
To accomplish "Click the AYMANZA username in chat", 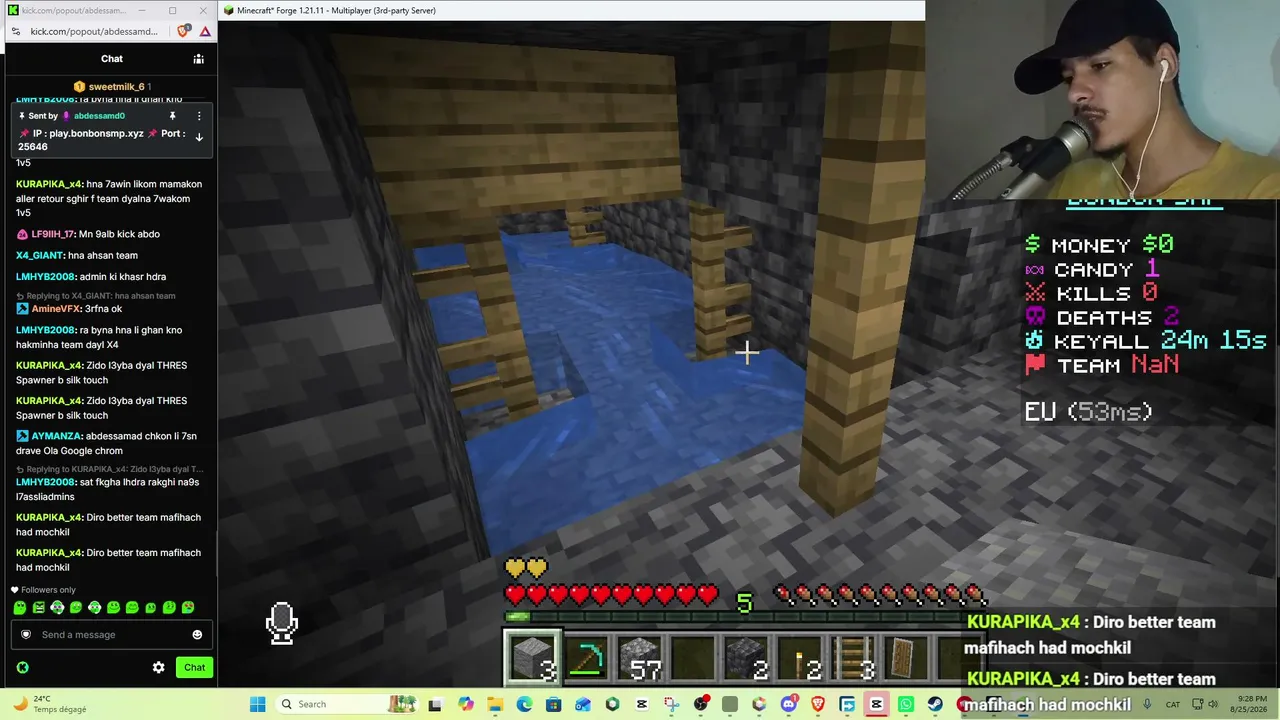I will (56, 436).
